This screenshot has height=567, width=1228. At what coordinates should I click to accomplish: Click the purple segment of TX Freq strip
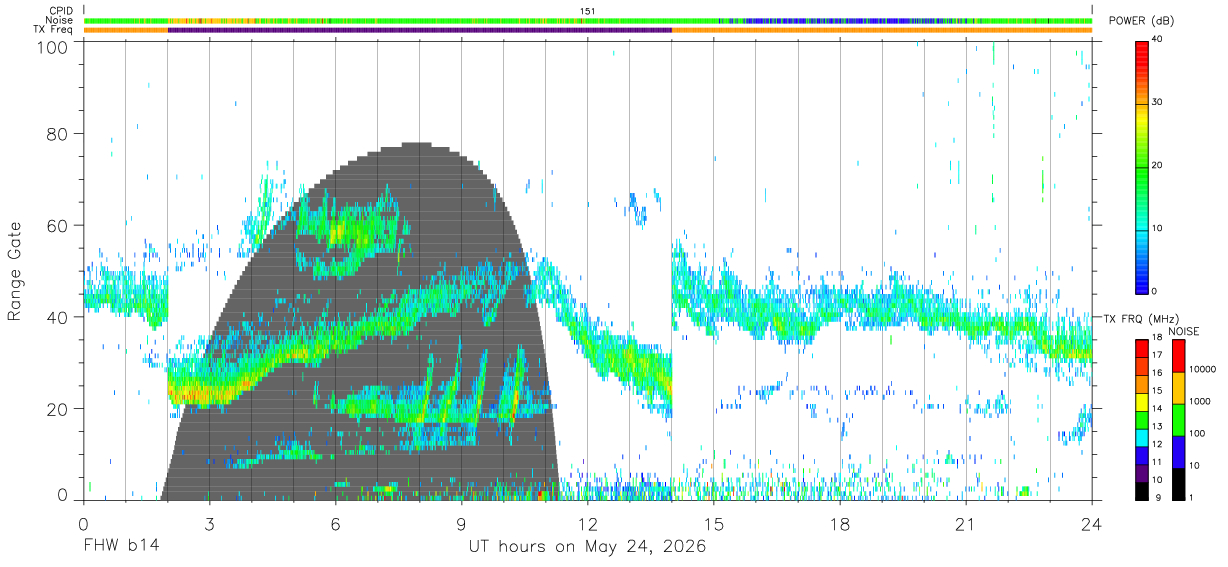(x=420, y=30)
